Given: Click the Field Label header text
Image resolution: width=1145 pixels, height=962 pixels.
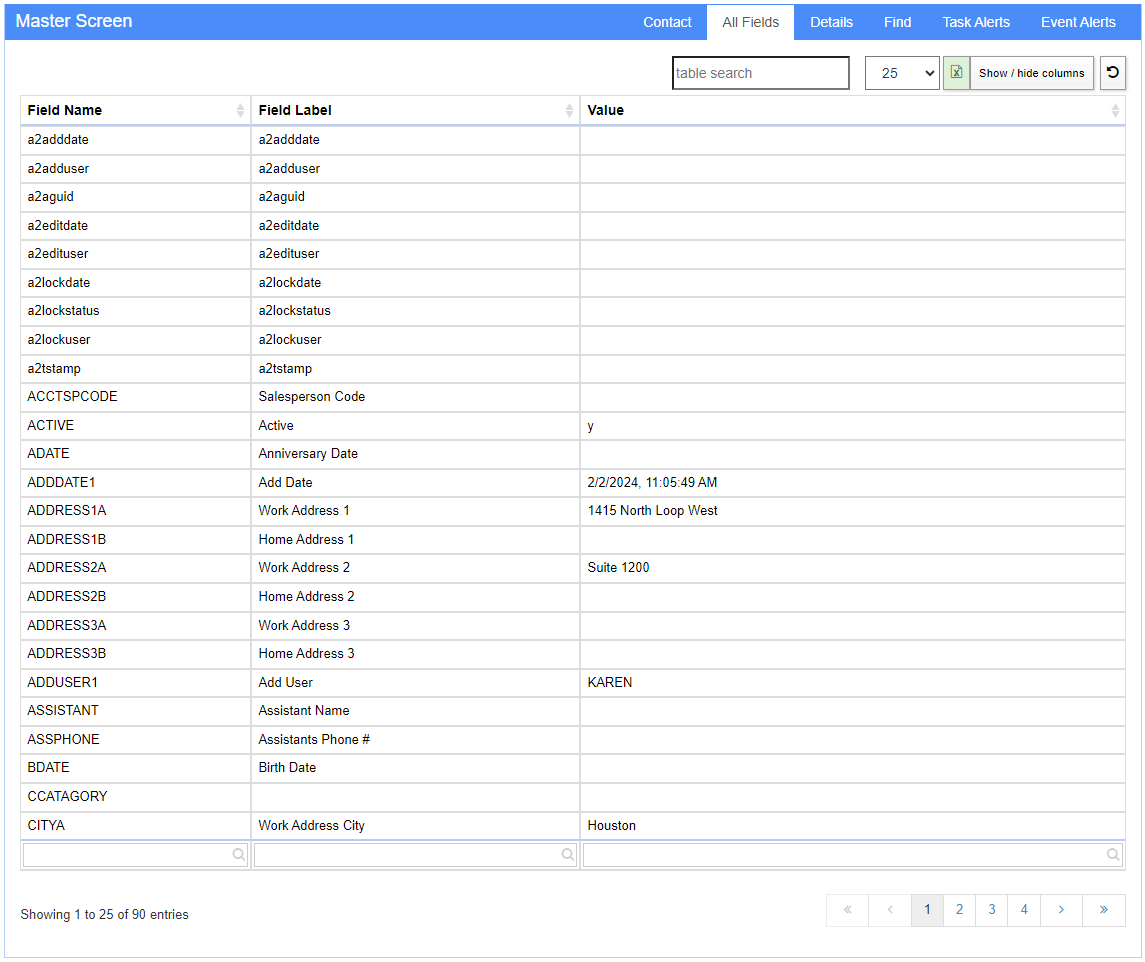Looking at the screenshot, I should (295, 110).
